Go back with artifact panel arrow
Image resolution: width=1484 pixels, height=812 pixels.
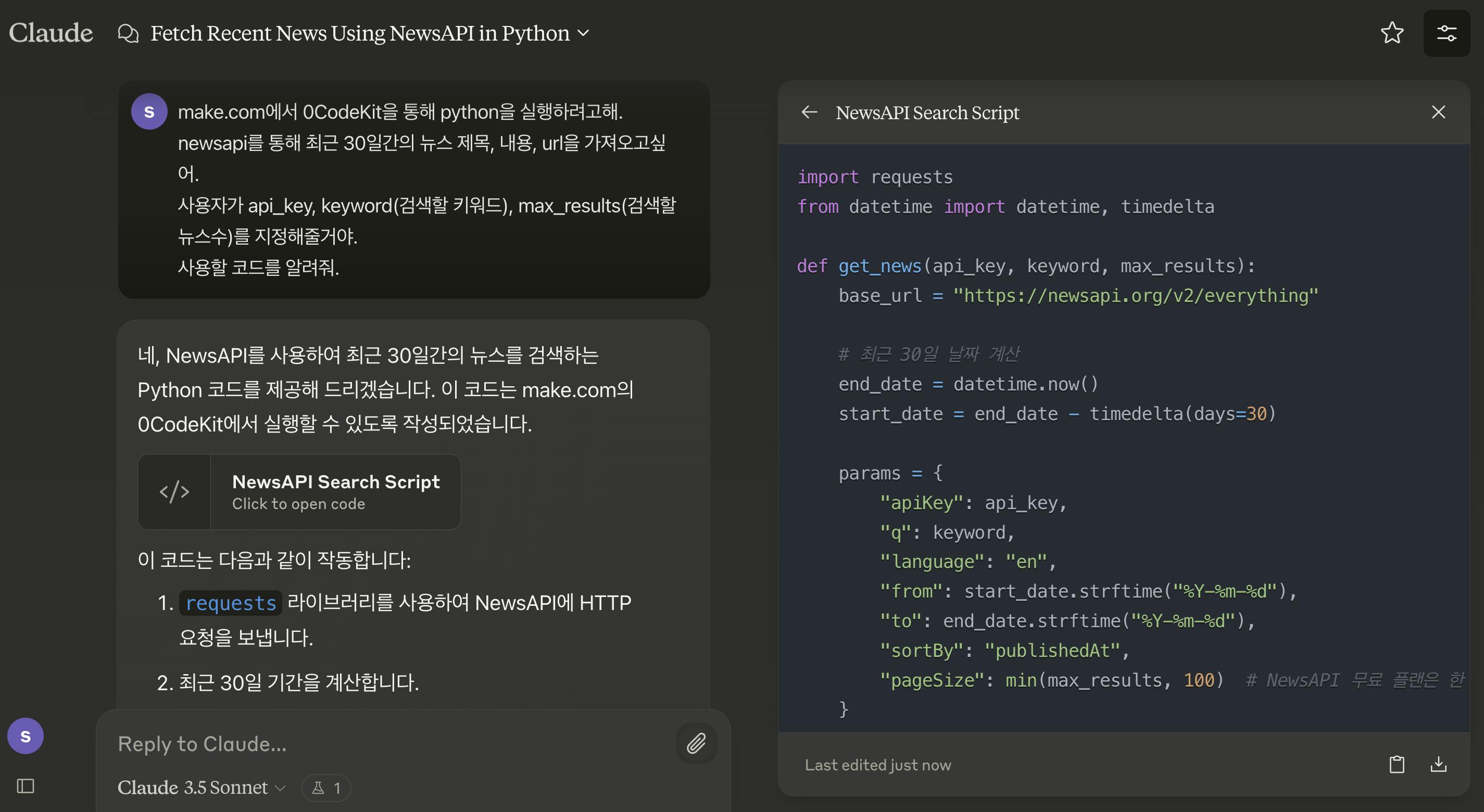(809, 112)
